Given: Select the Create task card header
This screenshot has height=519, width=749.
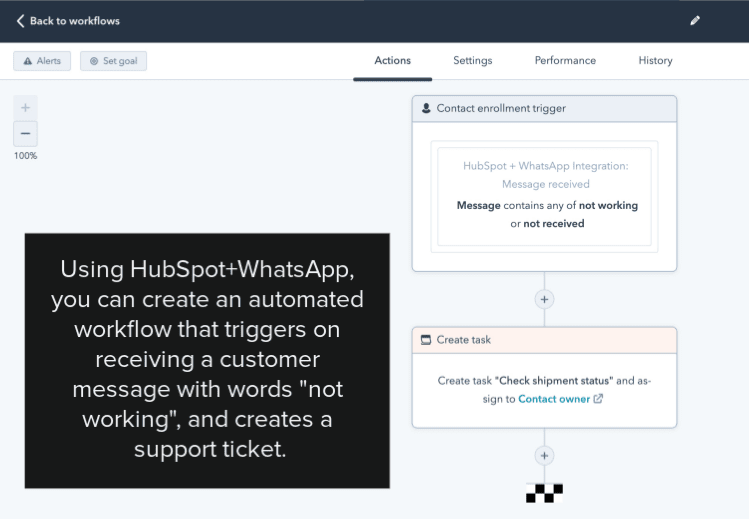Looking at the screenshot, I should (544, 340).
